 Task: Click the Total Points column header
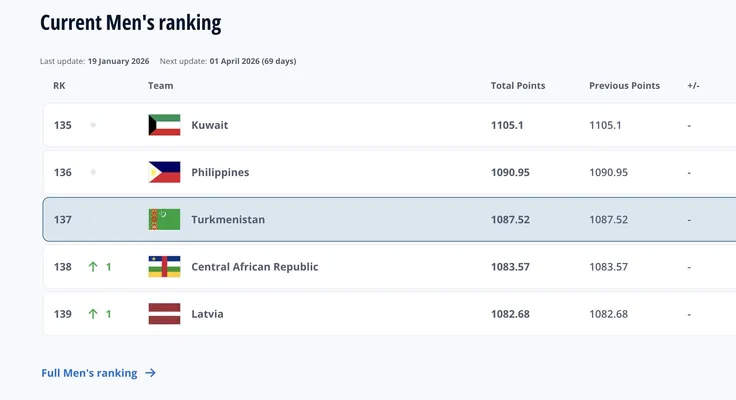(518, 86)
